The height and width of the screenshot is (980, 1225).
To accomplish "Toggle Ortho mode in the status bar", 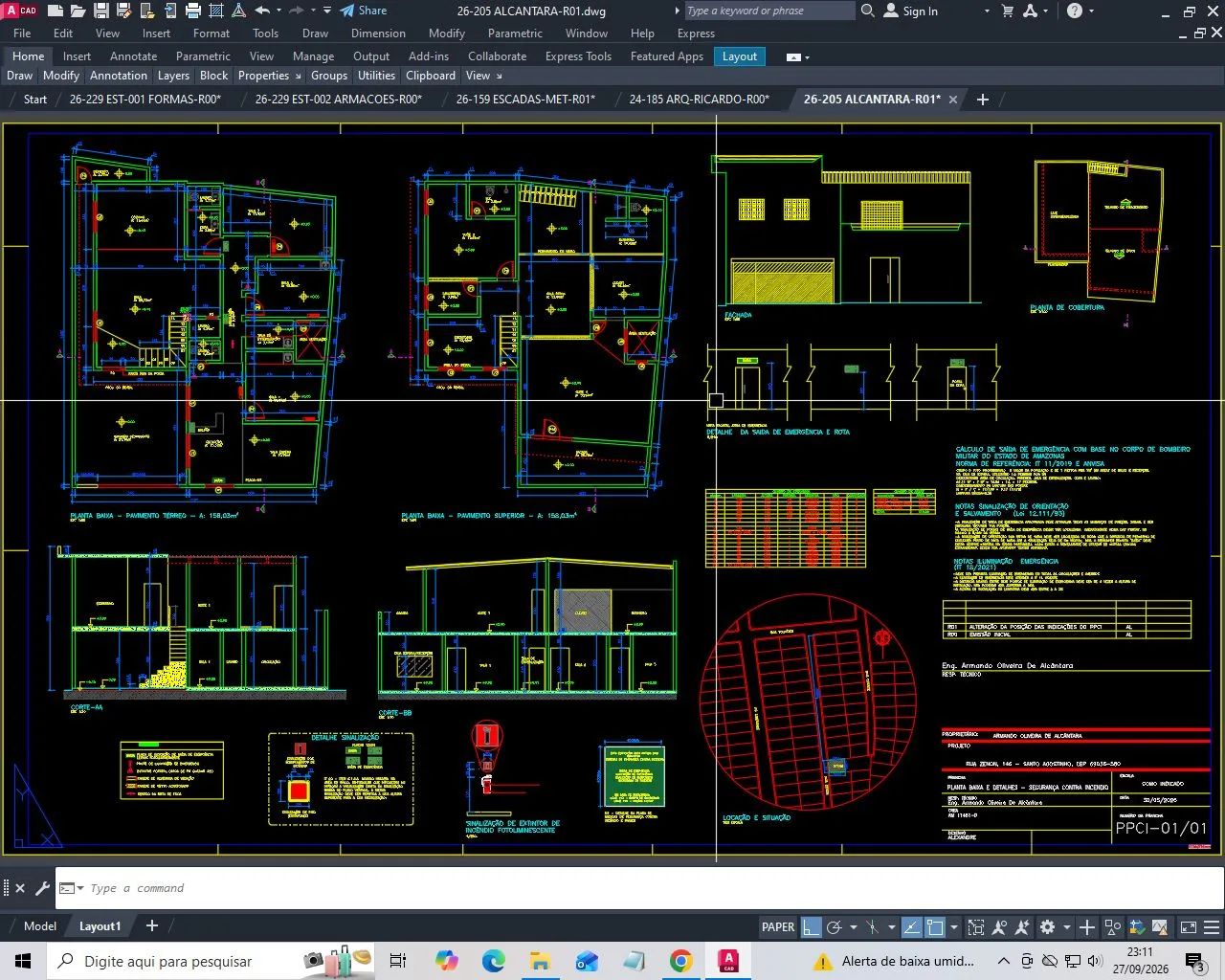I will coord(812,926).
